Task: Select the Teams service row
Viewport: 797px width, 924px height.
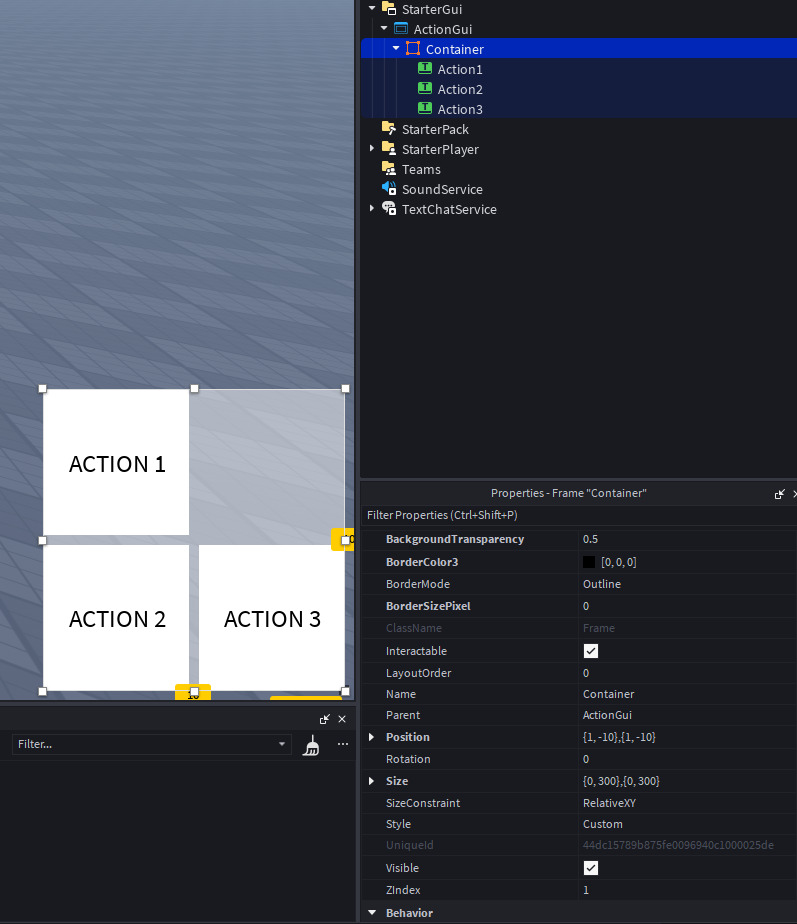Action: [579, 169]
